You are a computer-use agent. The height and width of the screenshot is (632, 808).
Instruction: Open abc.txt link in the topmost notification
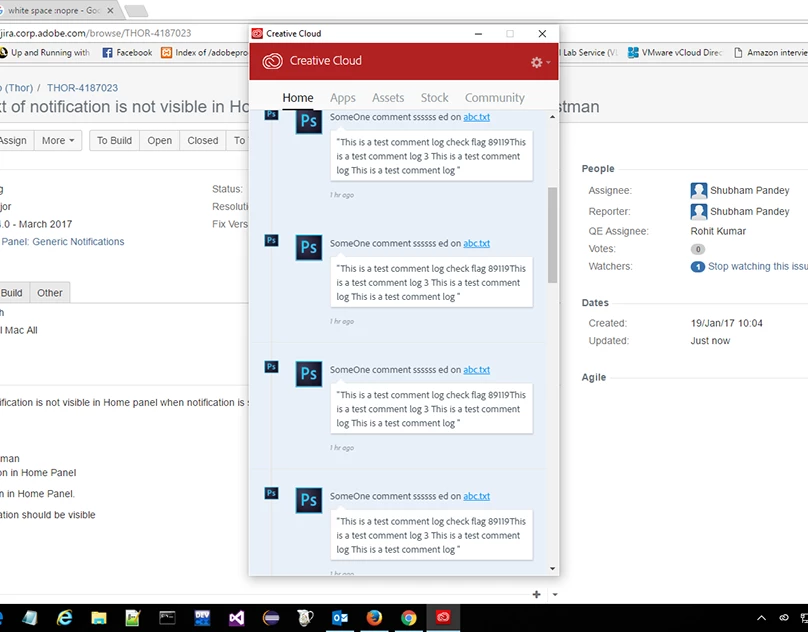coord(477,117)
